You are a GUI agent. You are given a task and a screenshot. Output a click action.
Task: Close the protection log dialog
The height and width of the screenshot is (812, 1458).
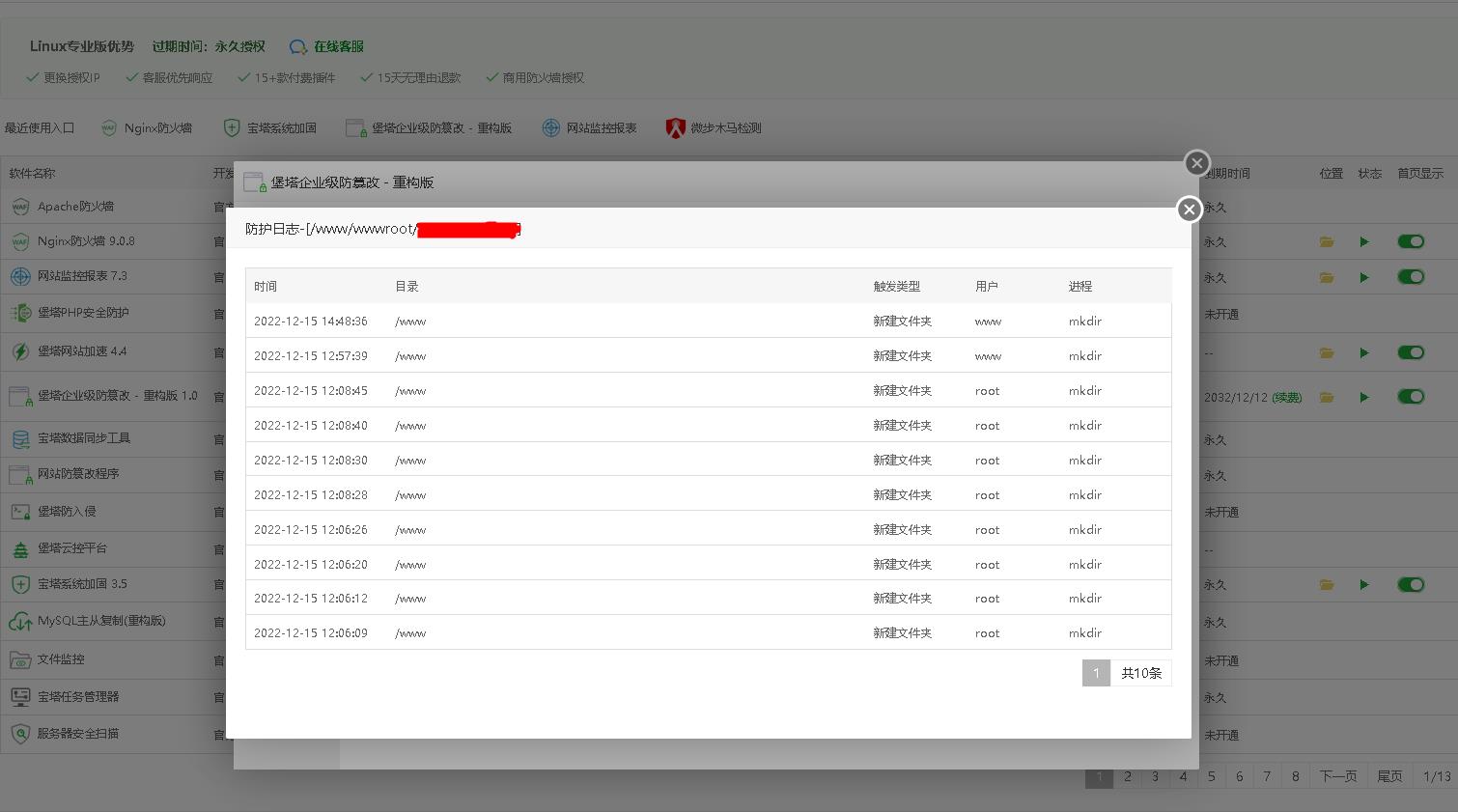click(x=1189, y=209)
